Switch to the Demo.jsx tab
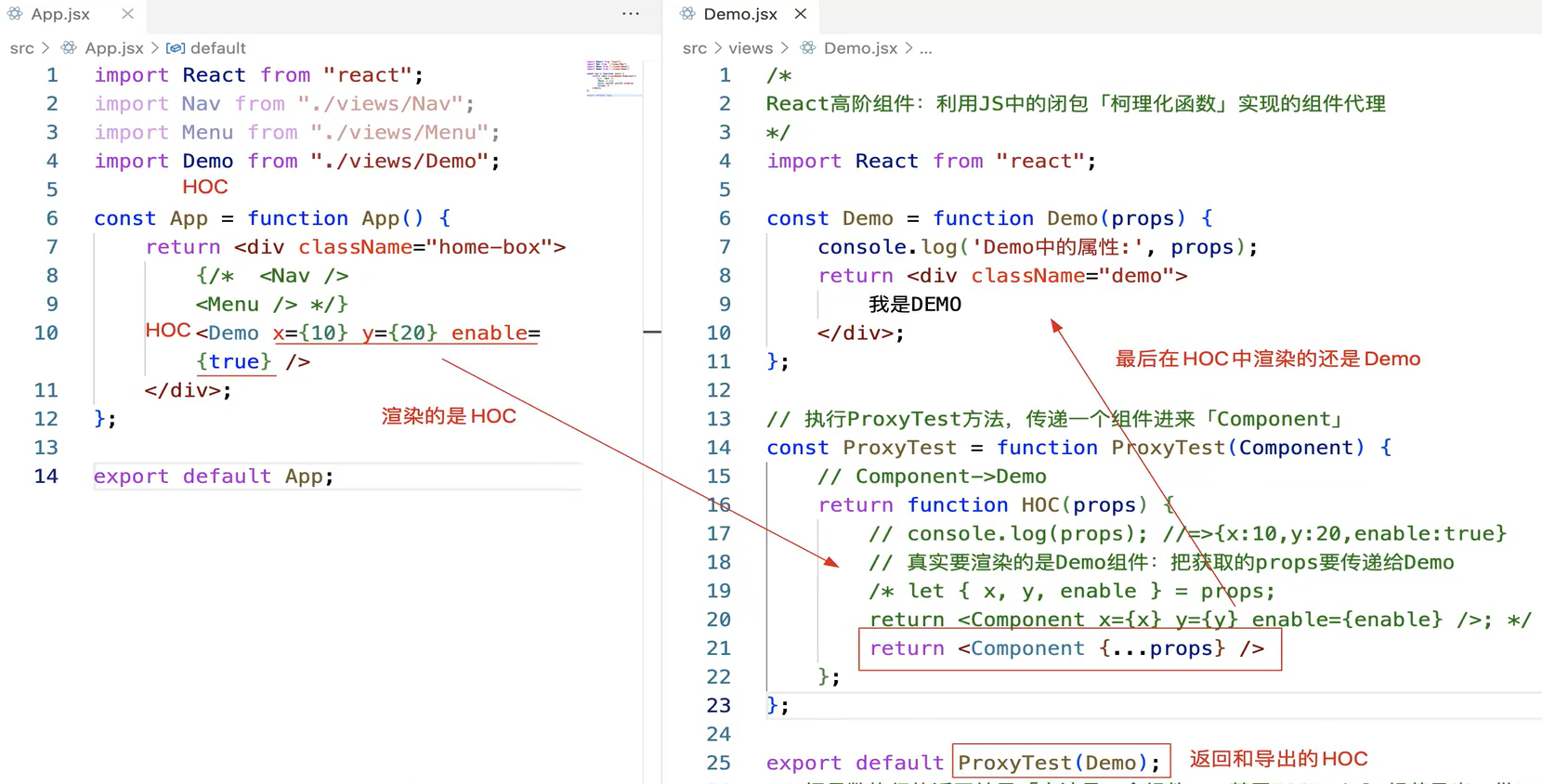Screen dimensions: 1542x784 coord(739,14)
